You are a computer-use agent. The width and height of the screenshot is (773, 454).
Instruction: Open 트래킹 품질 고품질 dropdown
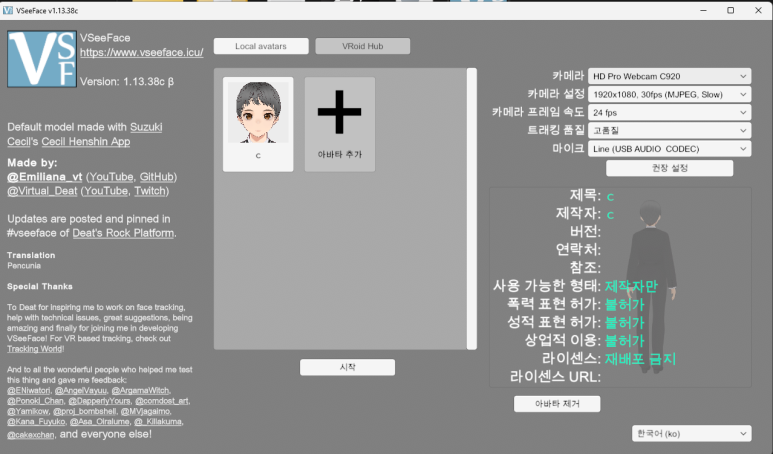click(669, 131)
